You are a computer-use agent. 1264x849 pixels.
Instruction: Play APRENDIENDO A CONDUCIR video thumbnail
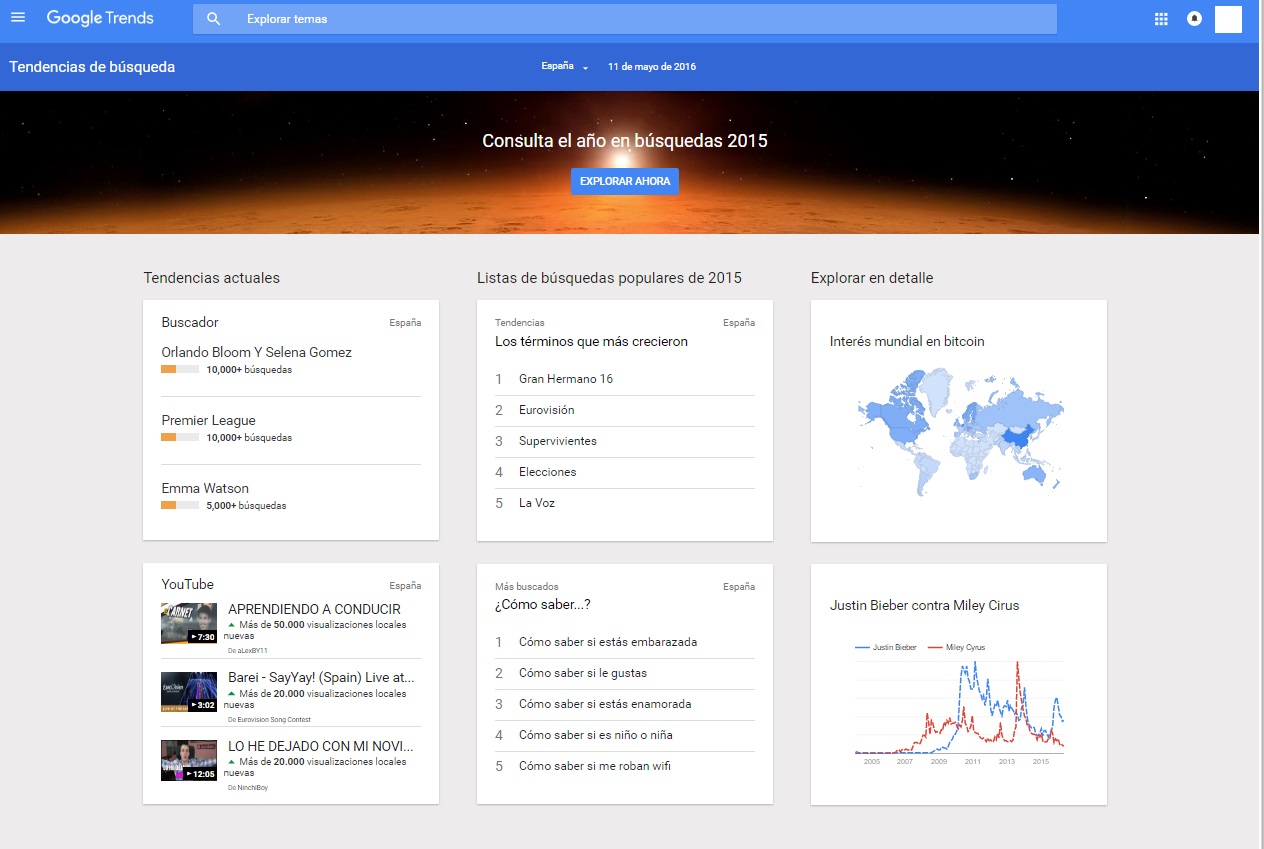(189, 624)
